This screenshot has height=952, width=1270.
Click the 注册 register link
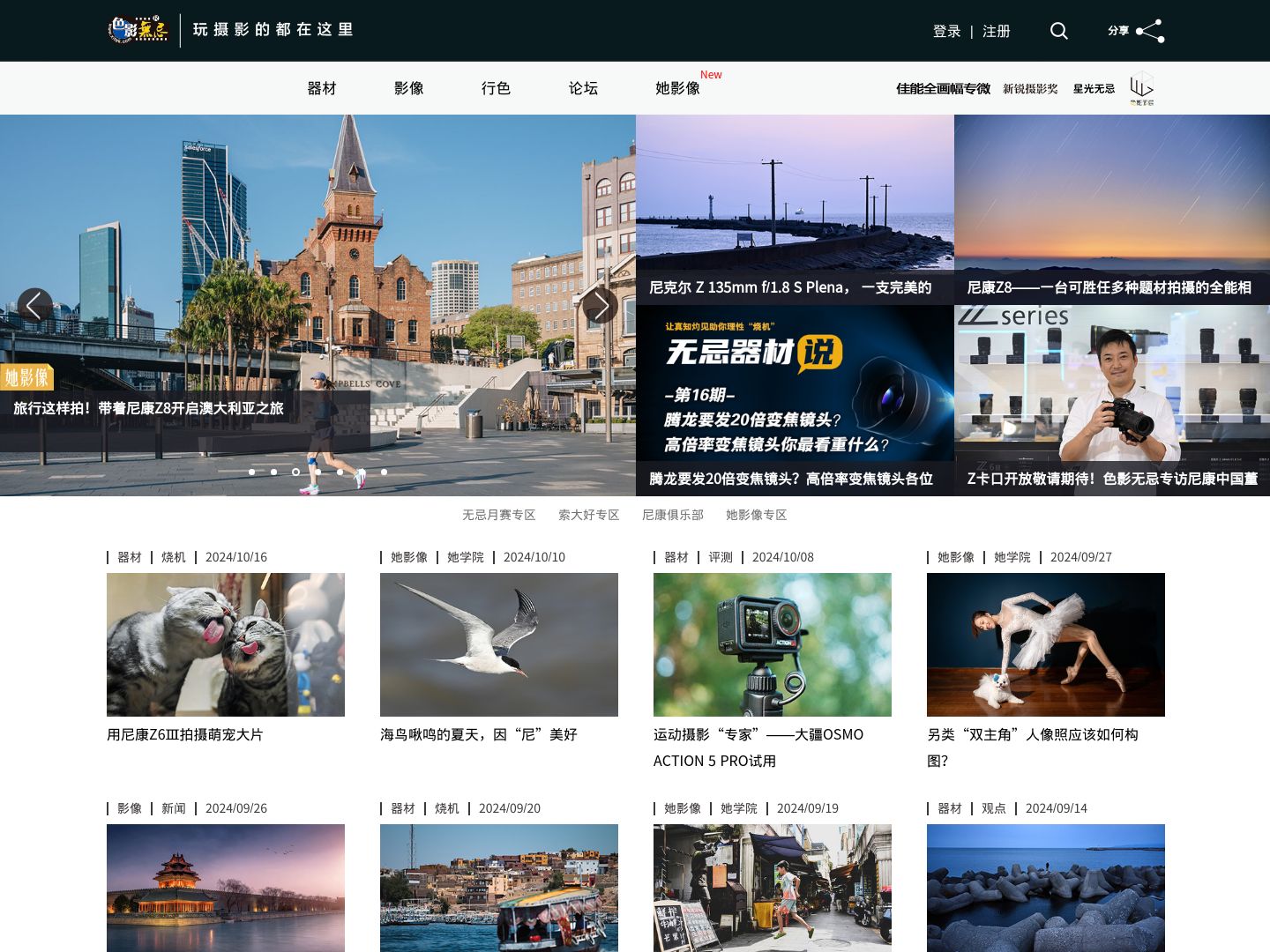pos(997,31)
